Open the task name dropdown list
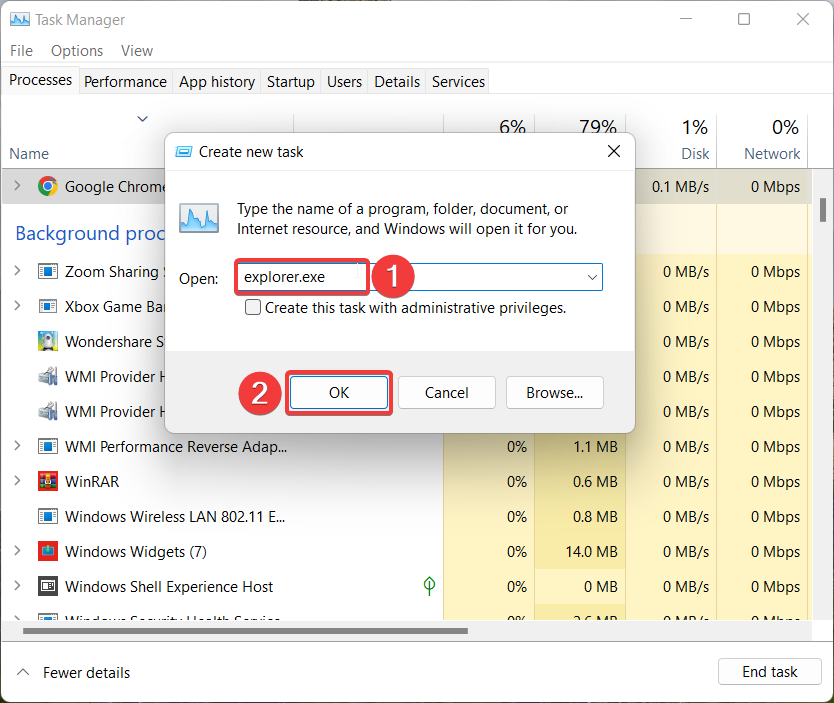Image resolution: width=834 pixels, height=703 pixels. pyautogui.click(x=593, y=277)
